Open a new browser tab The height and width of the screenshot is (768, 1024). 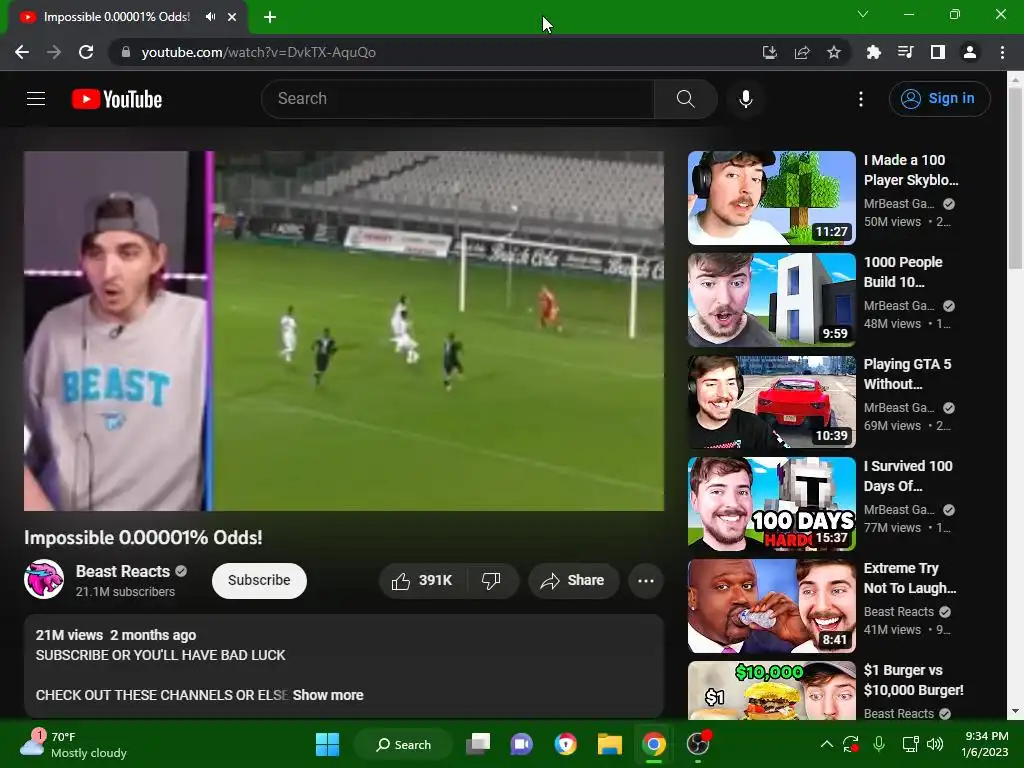tap(270, 17)
